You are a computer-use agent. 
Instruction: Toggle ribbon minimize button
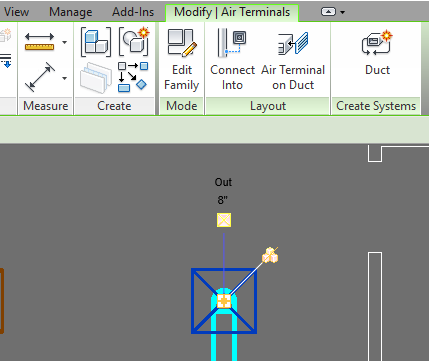pos(328,12)
